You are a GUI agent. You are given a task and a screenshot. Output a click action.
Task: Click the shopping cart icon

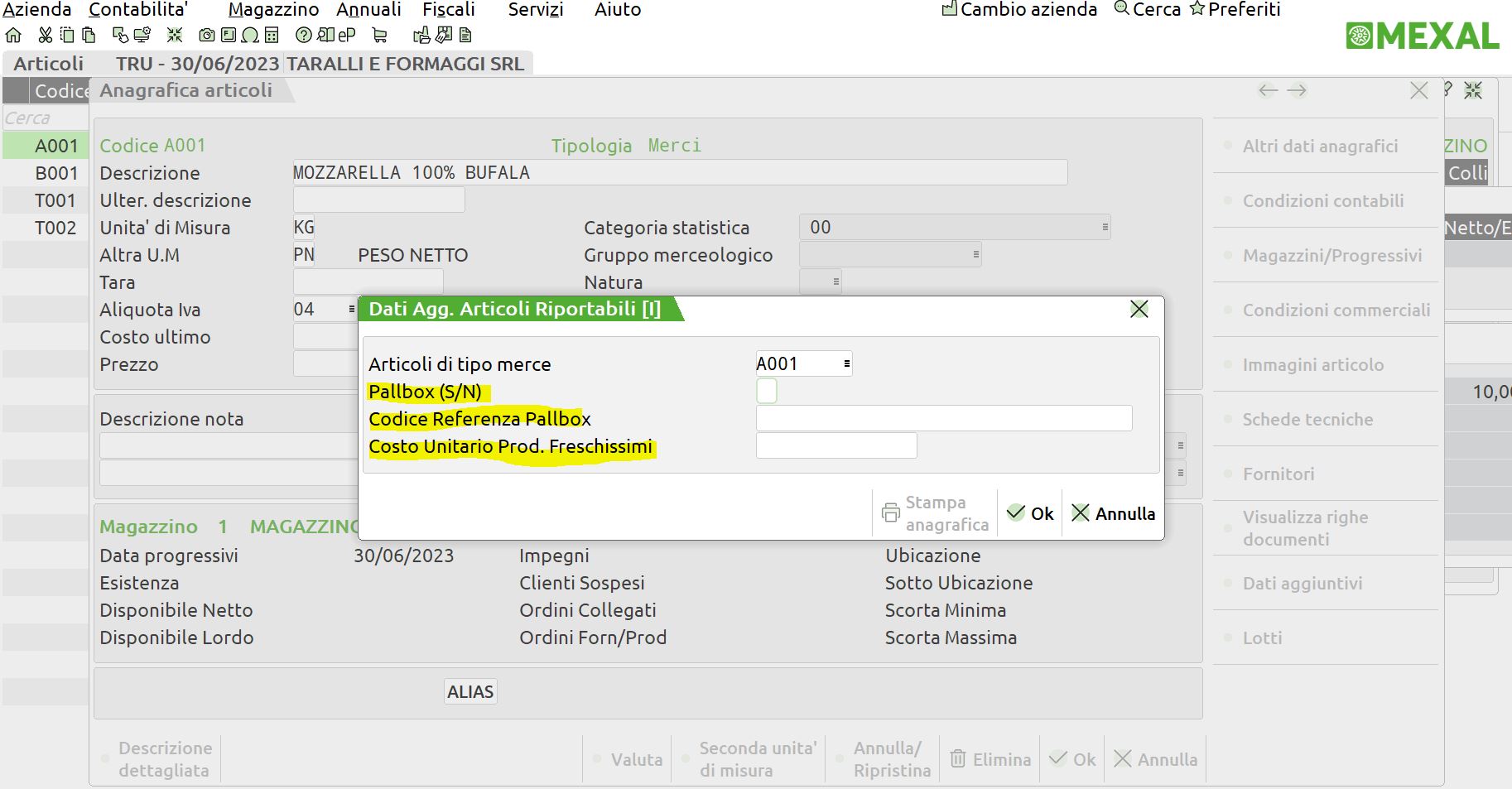click(380, 36)
